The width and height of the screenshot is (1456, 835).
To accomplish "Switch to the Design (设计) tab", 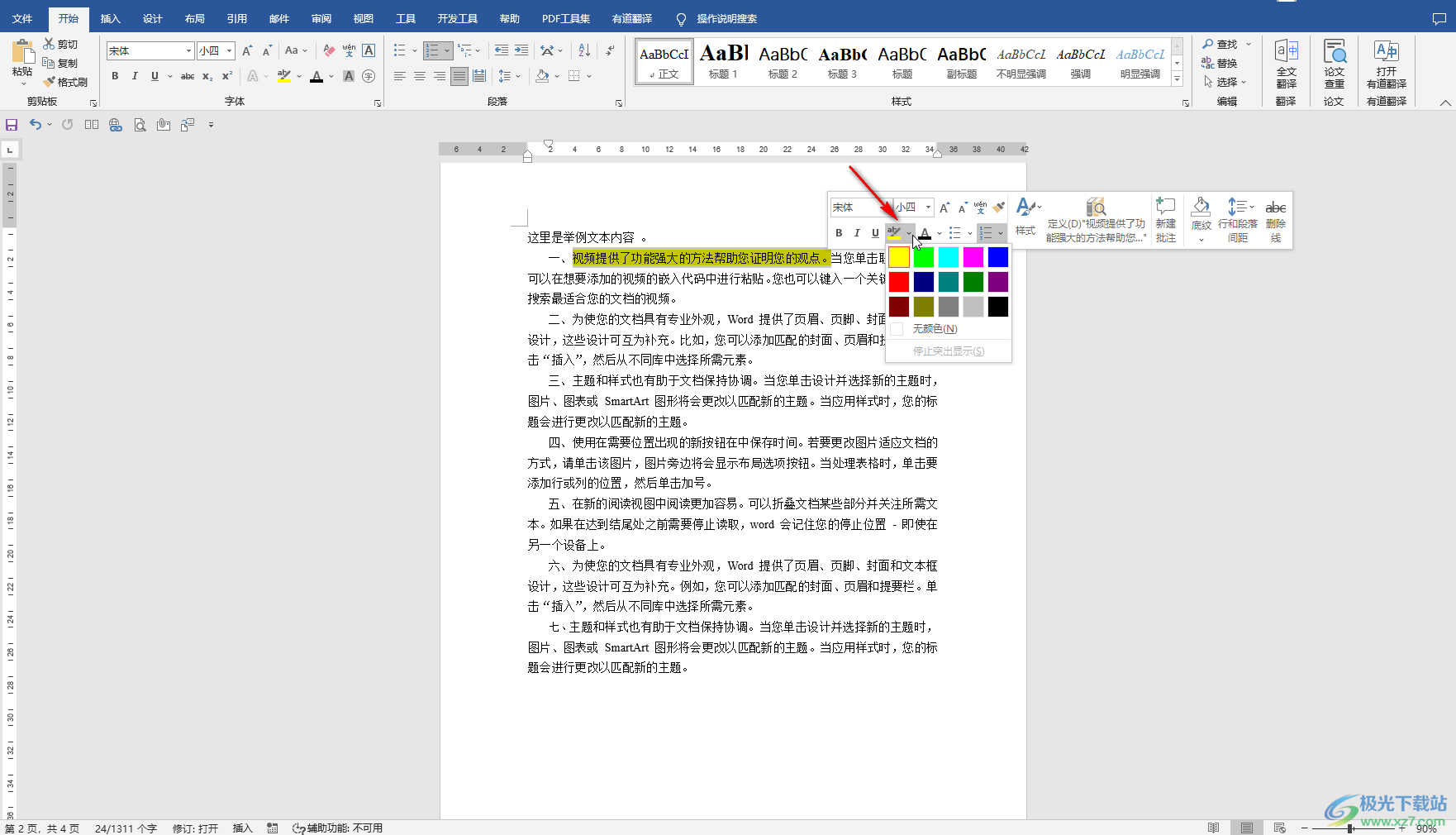I will 152,18.
